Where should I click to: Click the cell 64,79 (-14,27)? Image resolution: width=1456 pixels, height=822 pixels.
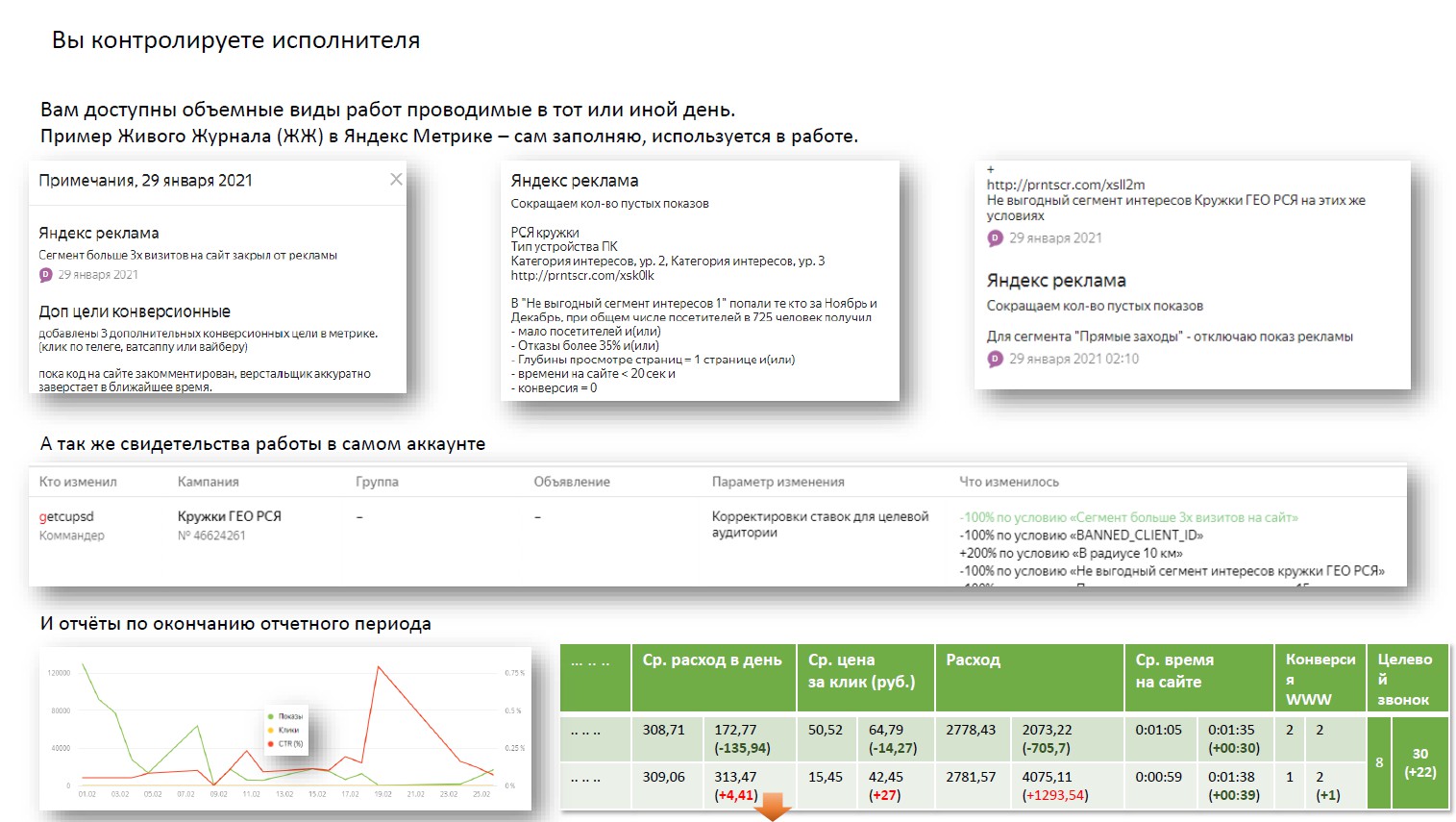tap(897, 738)
